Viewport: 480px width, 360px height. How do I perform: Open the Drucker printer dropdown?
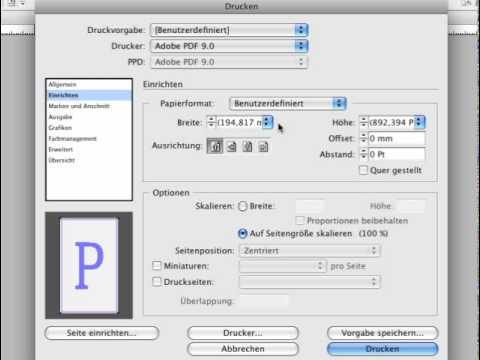click(229, 46)
